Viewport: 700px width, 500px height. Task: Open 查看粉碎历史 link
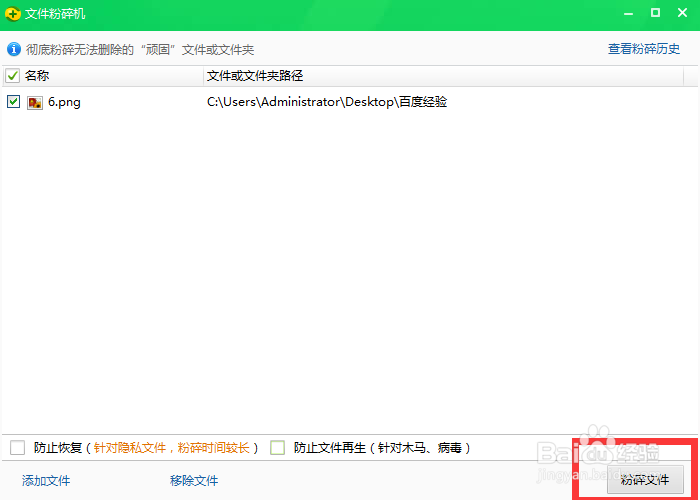point(644,49)
